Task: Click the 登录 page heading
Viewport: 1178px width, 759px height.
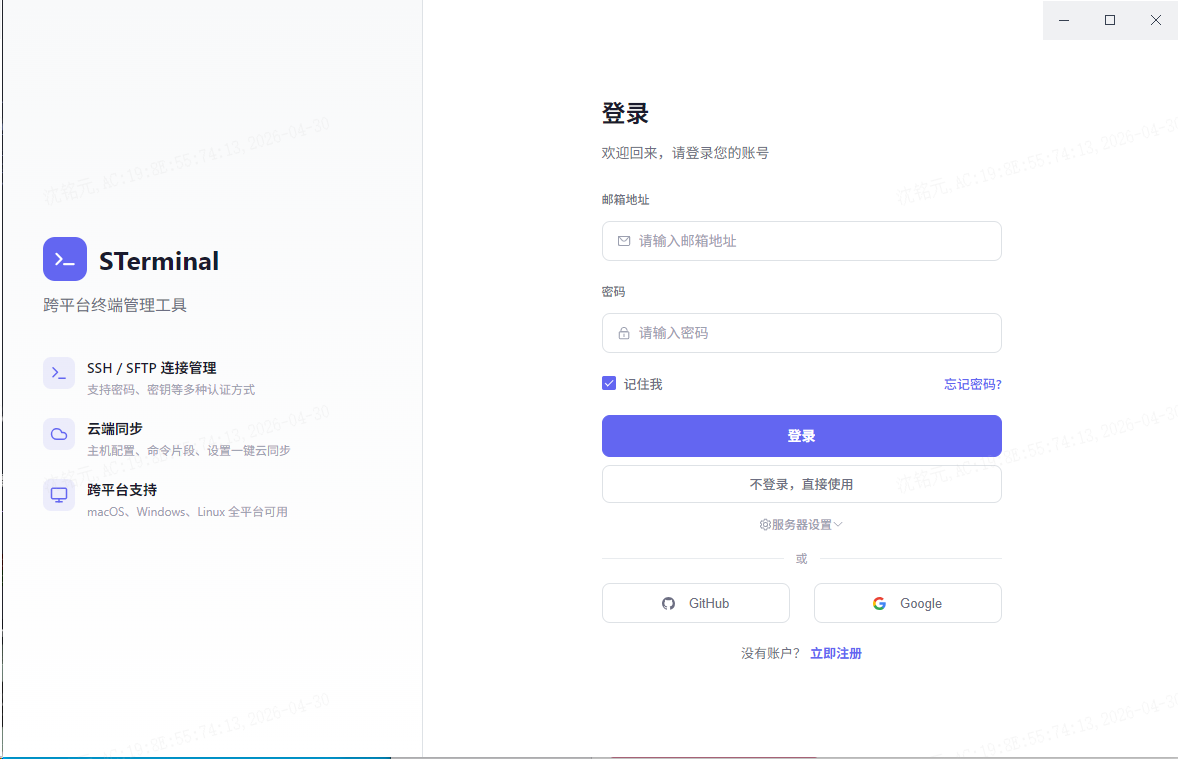Action: coord(625,113)
